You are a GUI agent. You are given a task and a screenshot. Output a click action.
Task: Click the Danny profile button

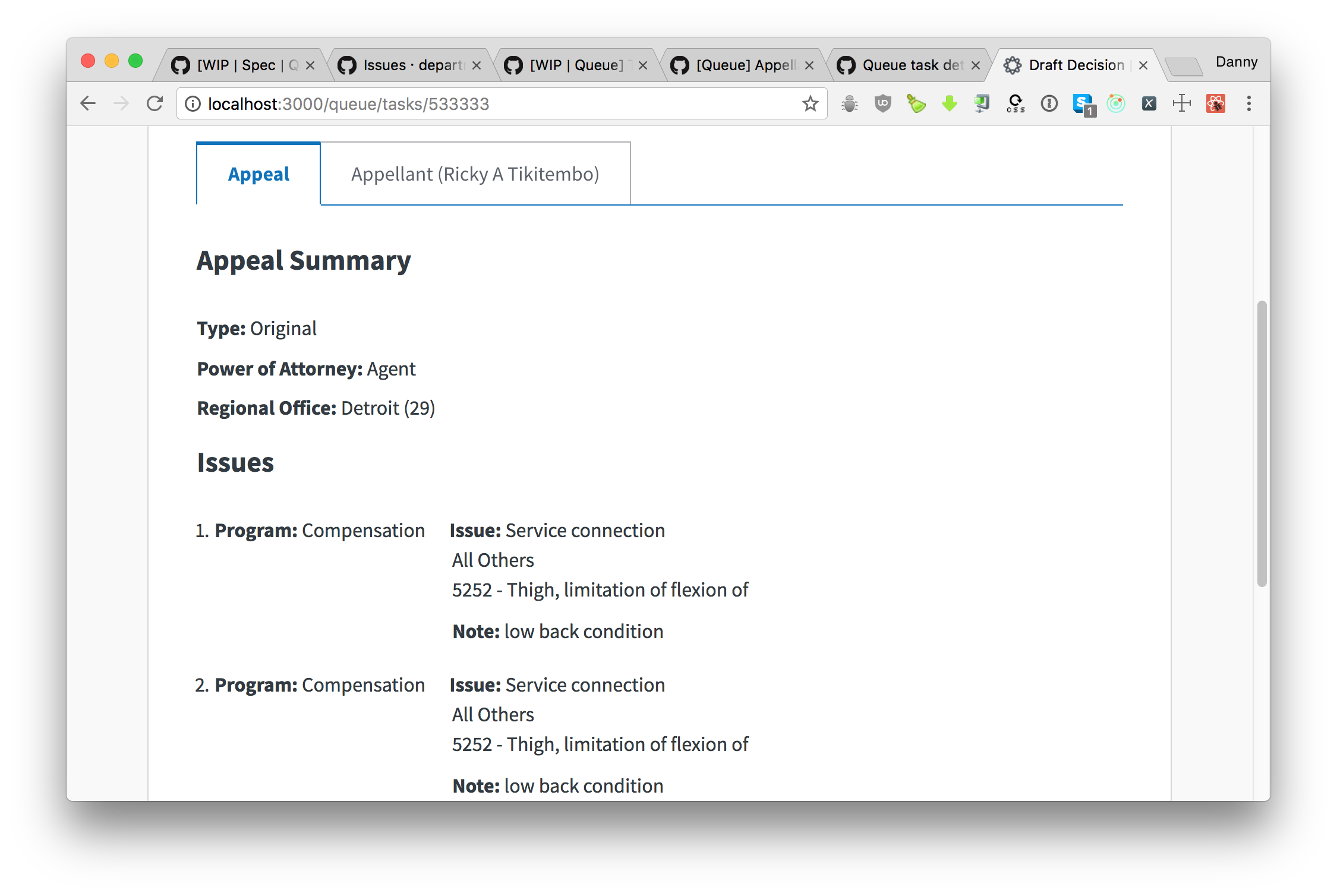click(x=1236, y=62)
